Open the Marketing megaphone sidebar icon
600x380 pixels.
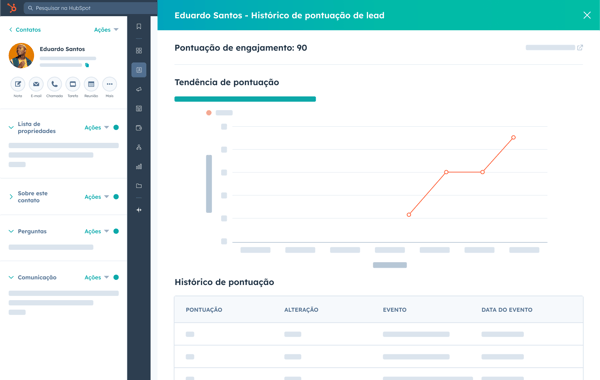tap(139, 89)
